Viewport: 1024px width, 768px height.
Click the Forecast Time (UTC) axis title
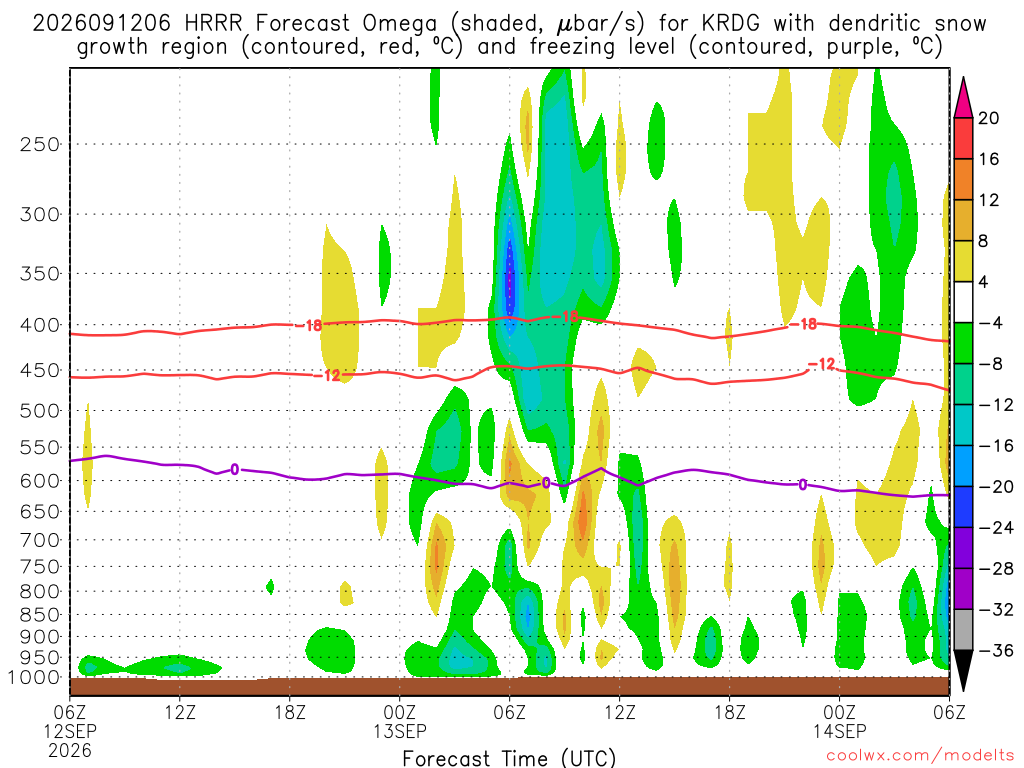(509, 758)
